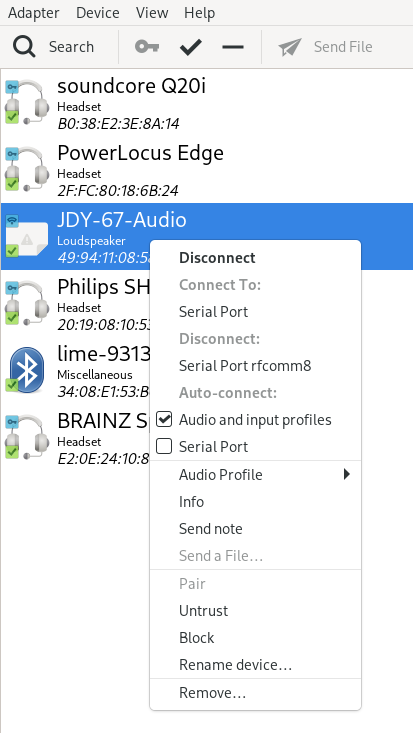Choose Remove… in context menu

point(212,693)
